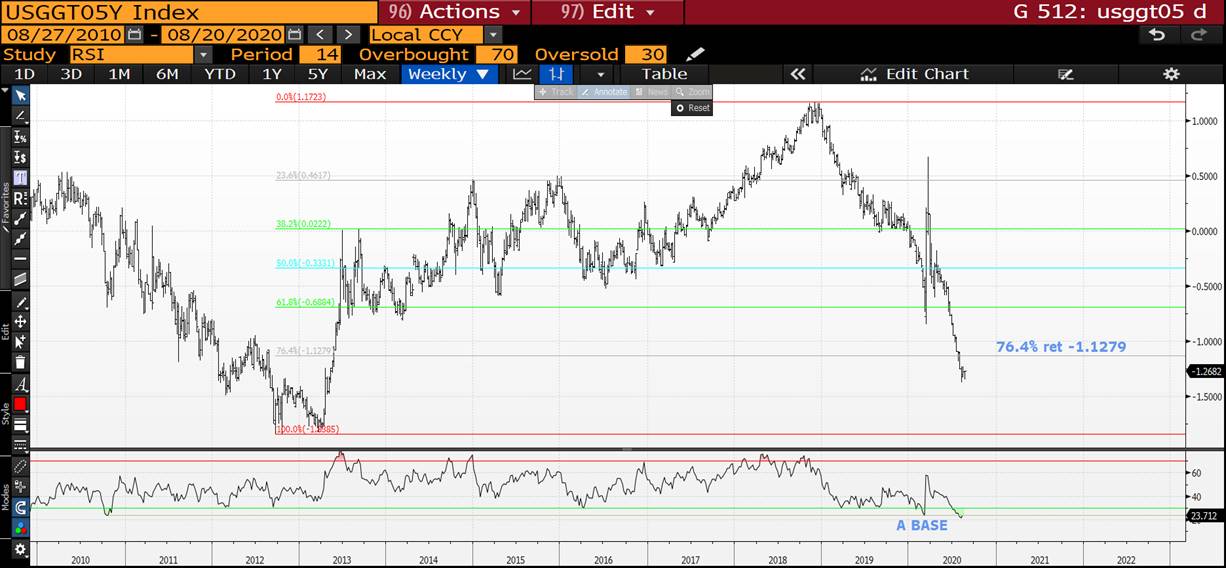Click the Annotate toolbar button

tap(604, 92)
